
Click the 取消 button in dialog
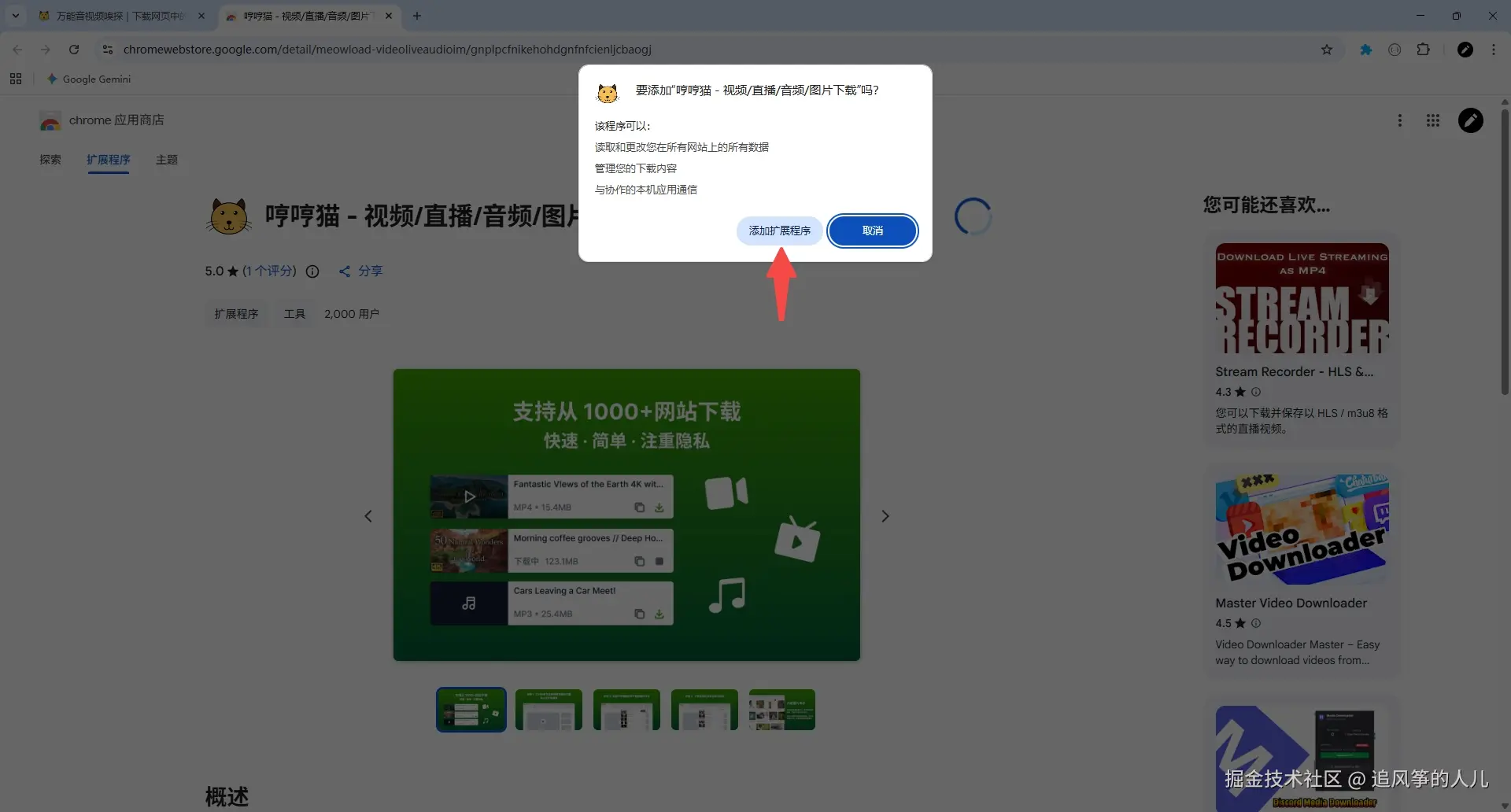(872, 231)
